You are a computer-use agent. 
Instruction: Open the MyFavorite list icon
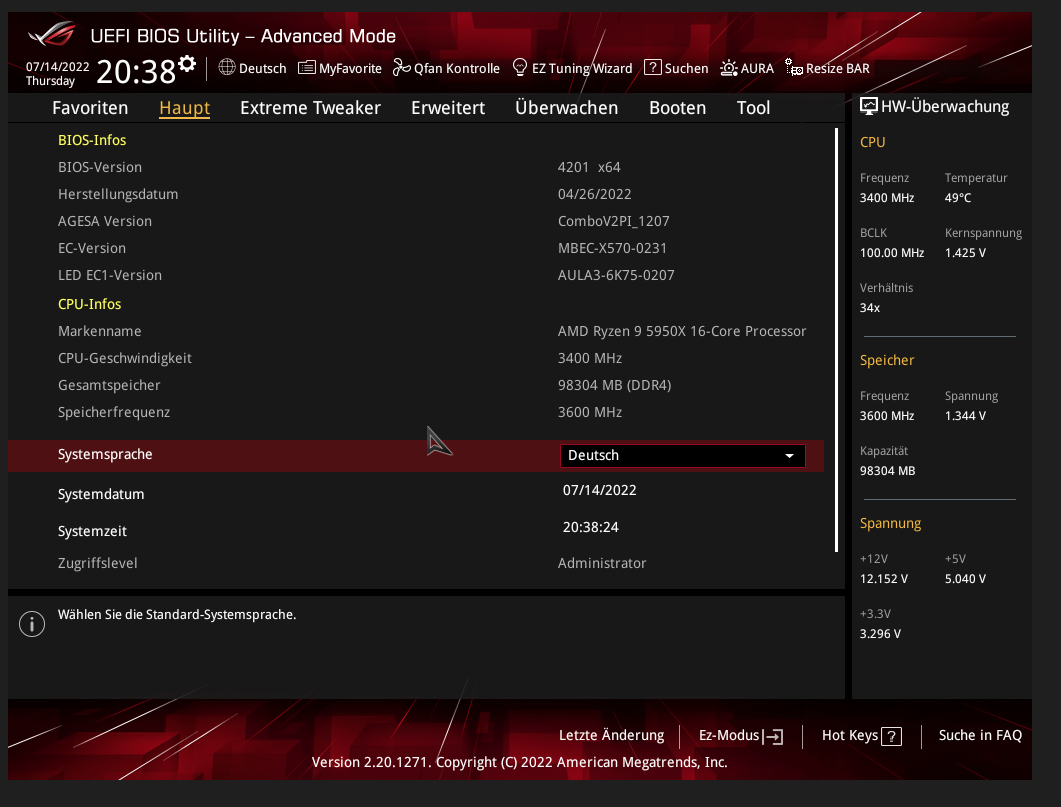307,68
